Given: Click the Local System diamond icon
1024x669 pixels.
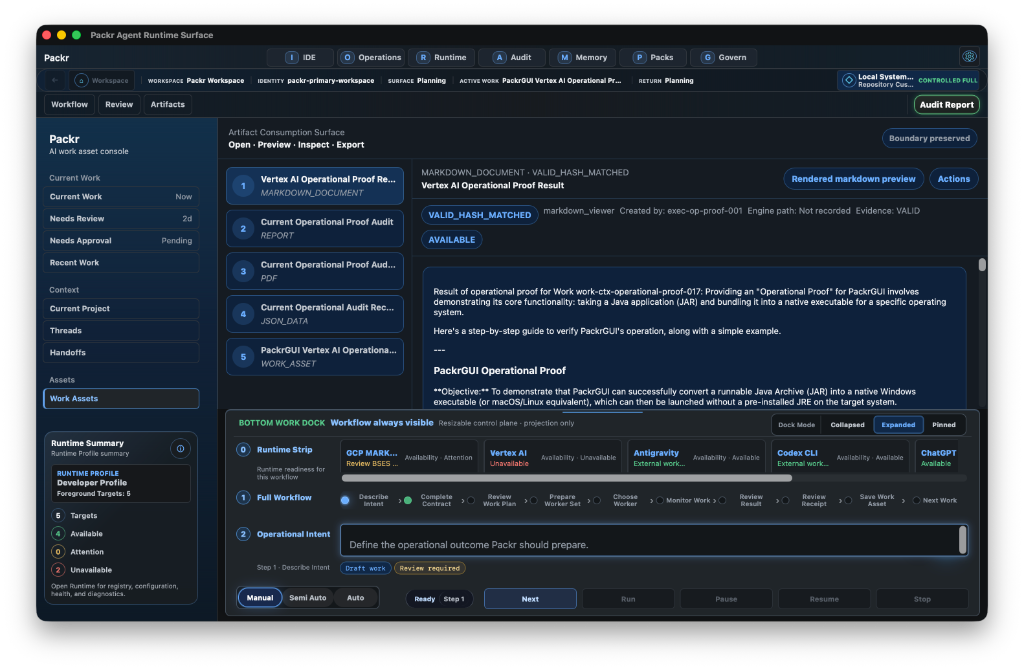Looking at the screenshot, I should [848, 80].
